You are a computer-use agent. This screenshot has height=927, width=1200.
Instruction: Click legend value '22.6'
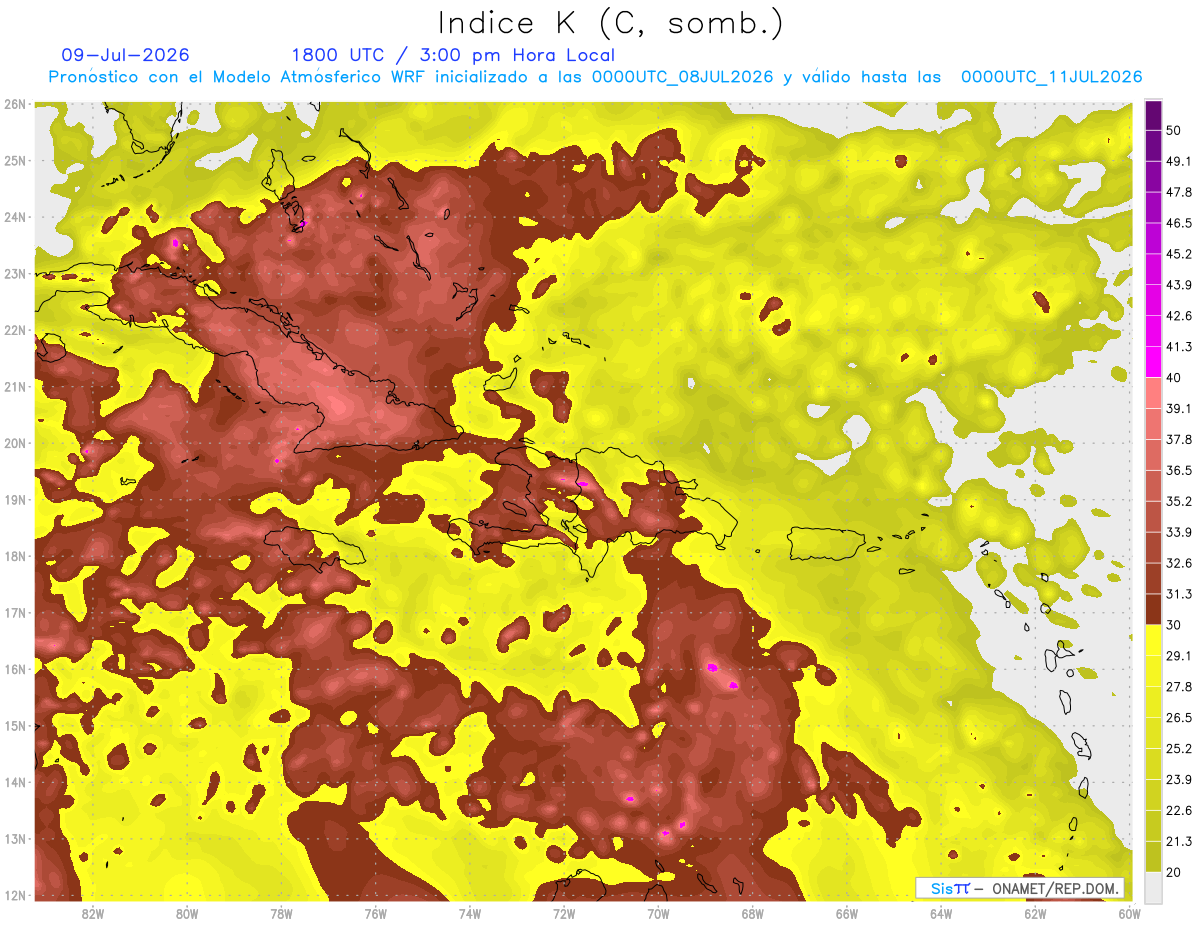tap(1179, 811)
